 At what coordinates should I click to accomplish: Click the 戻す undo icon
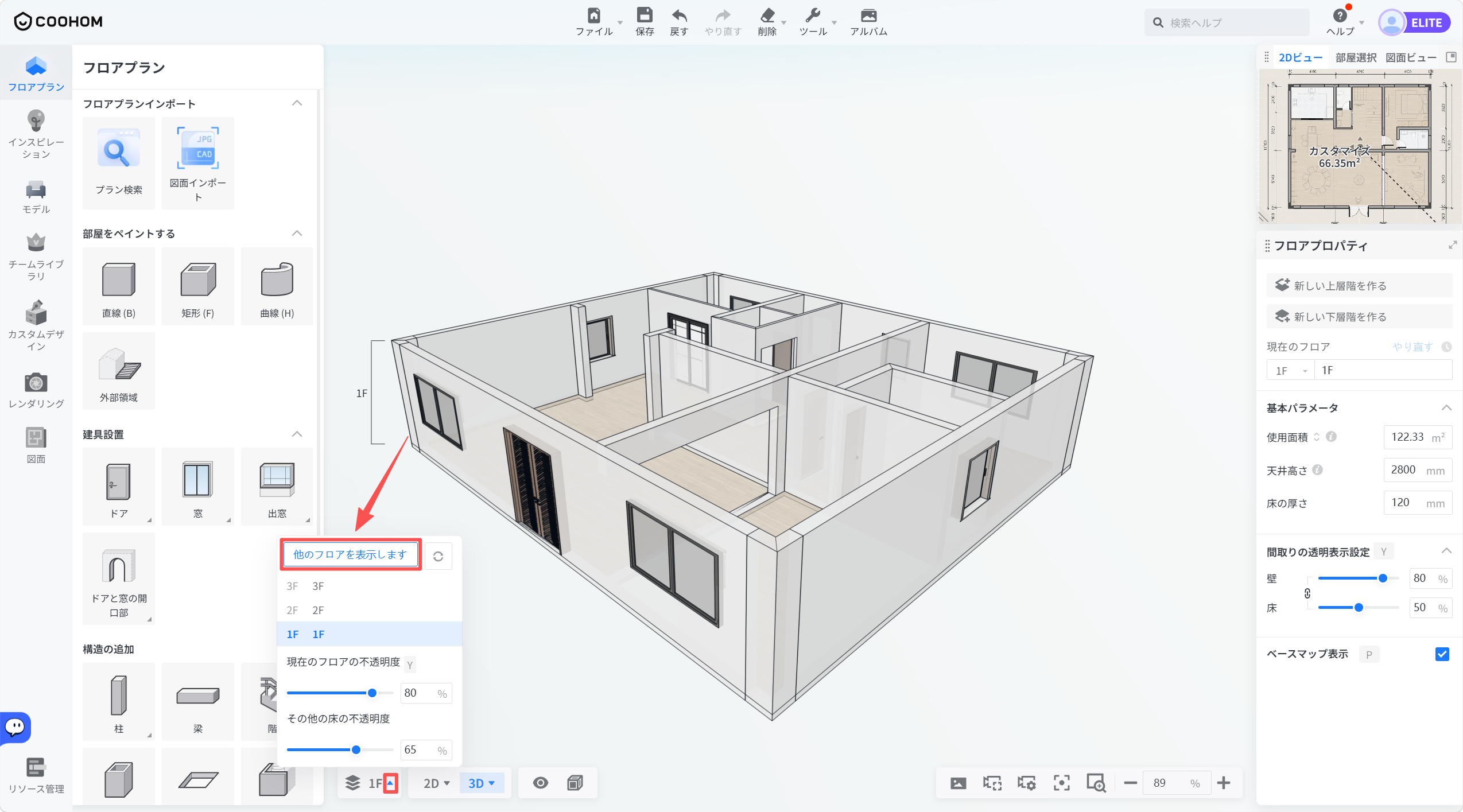[x=679, y=15]
